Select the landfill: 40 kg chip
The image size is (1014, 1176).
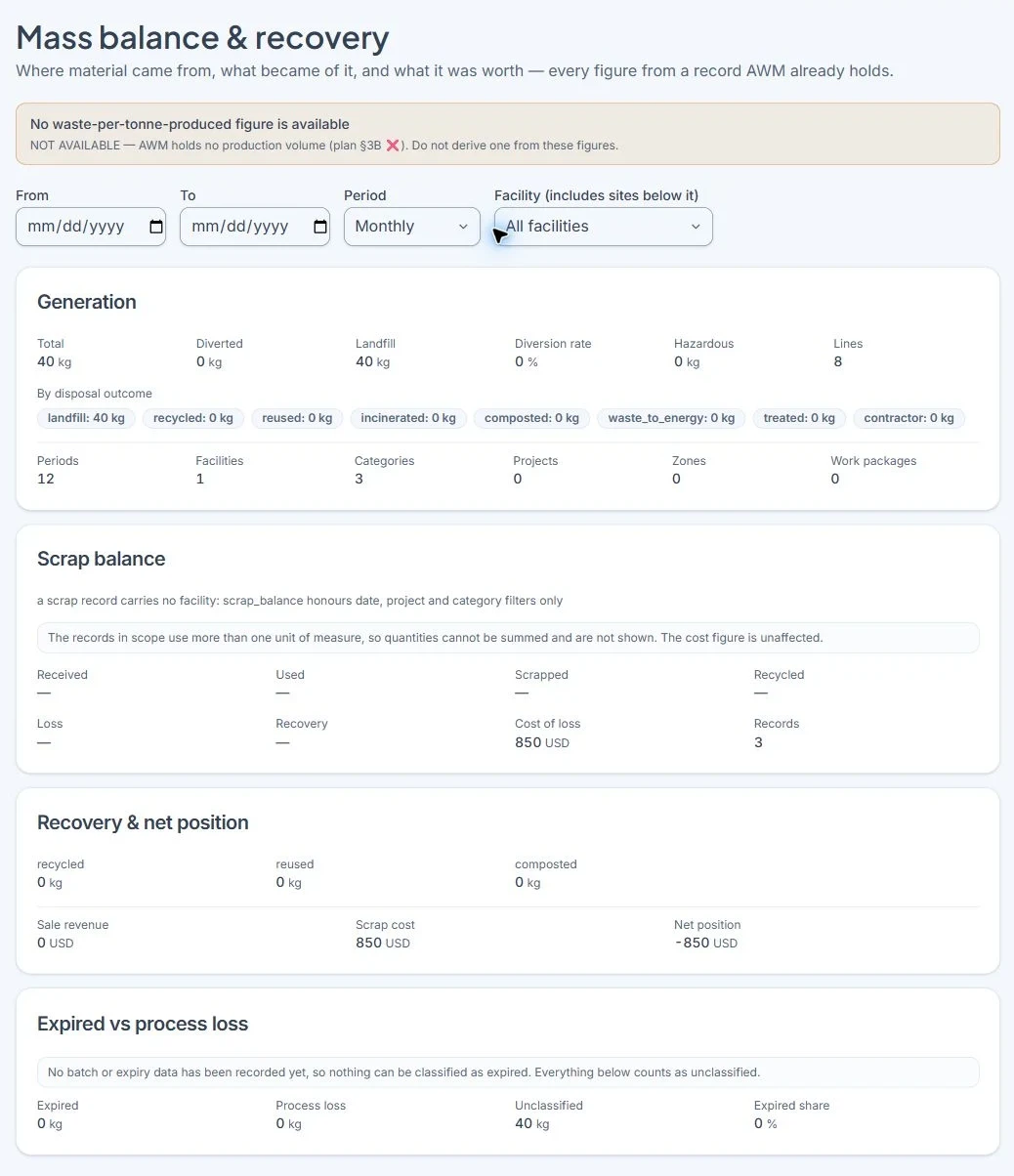(87, 418)
